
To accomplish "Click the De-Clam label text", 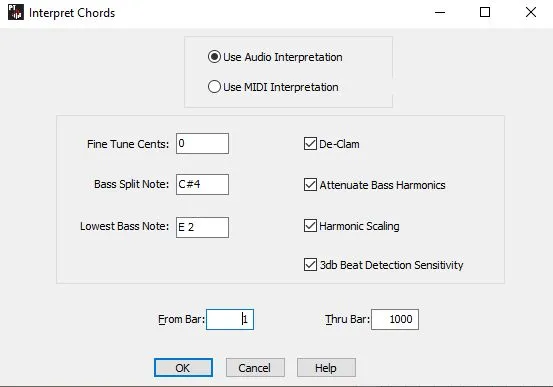I will [x=339, y=144].
